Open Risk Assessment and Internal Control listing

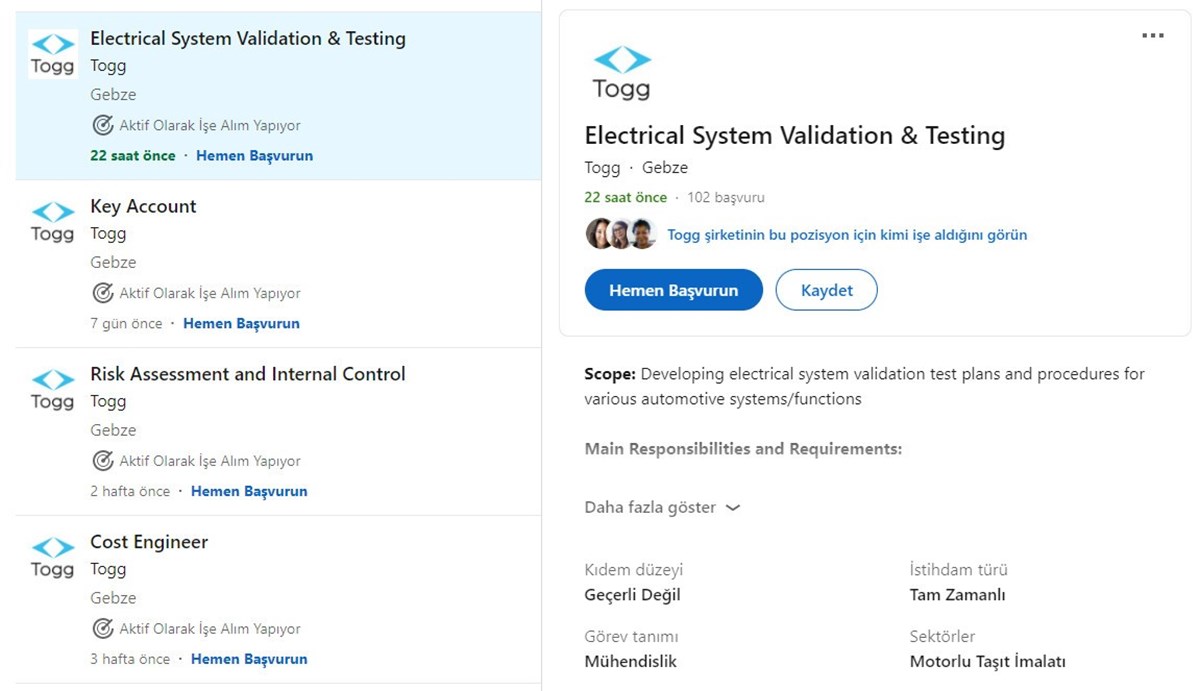tap(247, 374)
